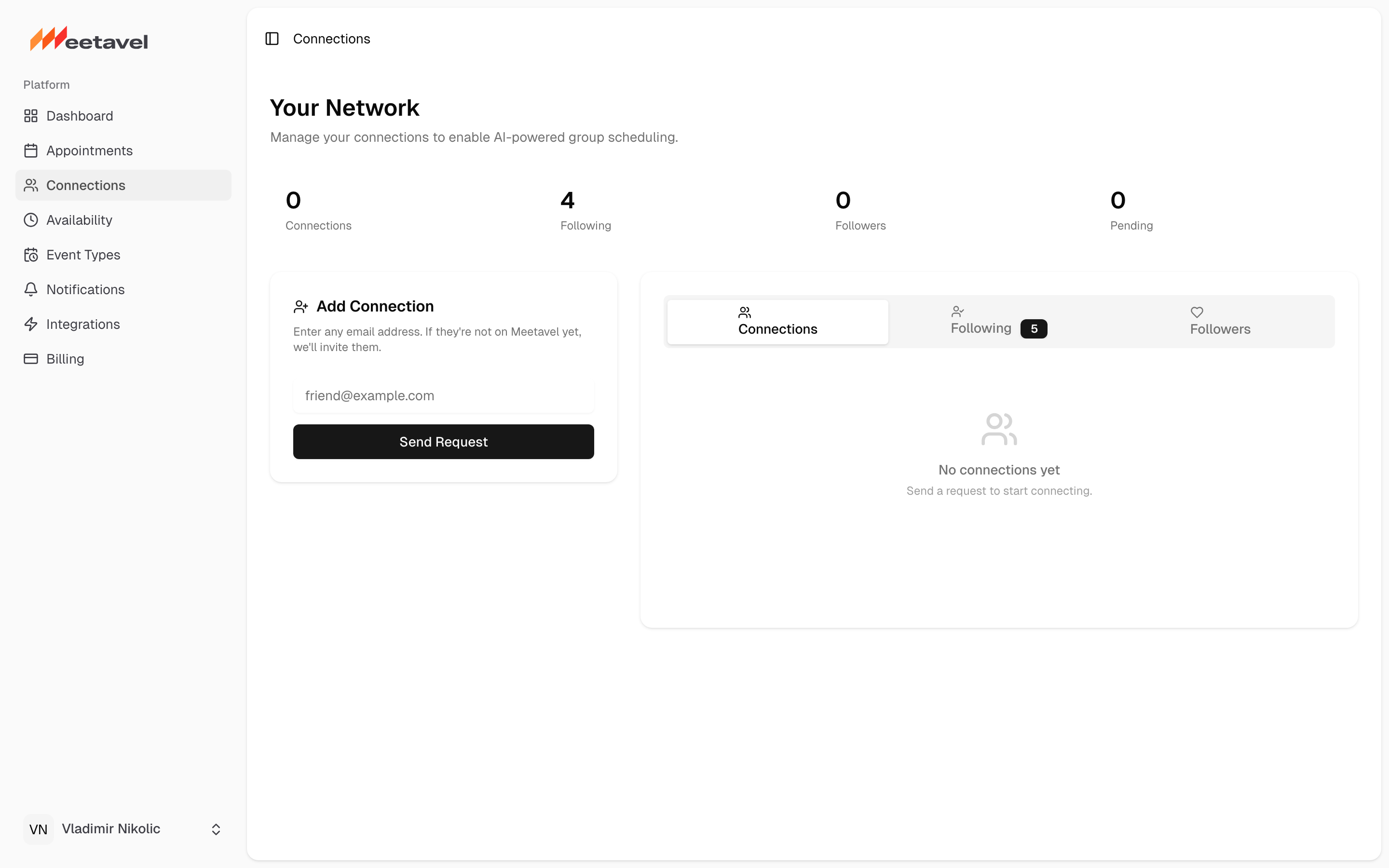Screen dimensions: 1389x868
Task: Click the Appointments calendar icon
Action: point(31,150)
